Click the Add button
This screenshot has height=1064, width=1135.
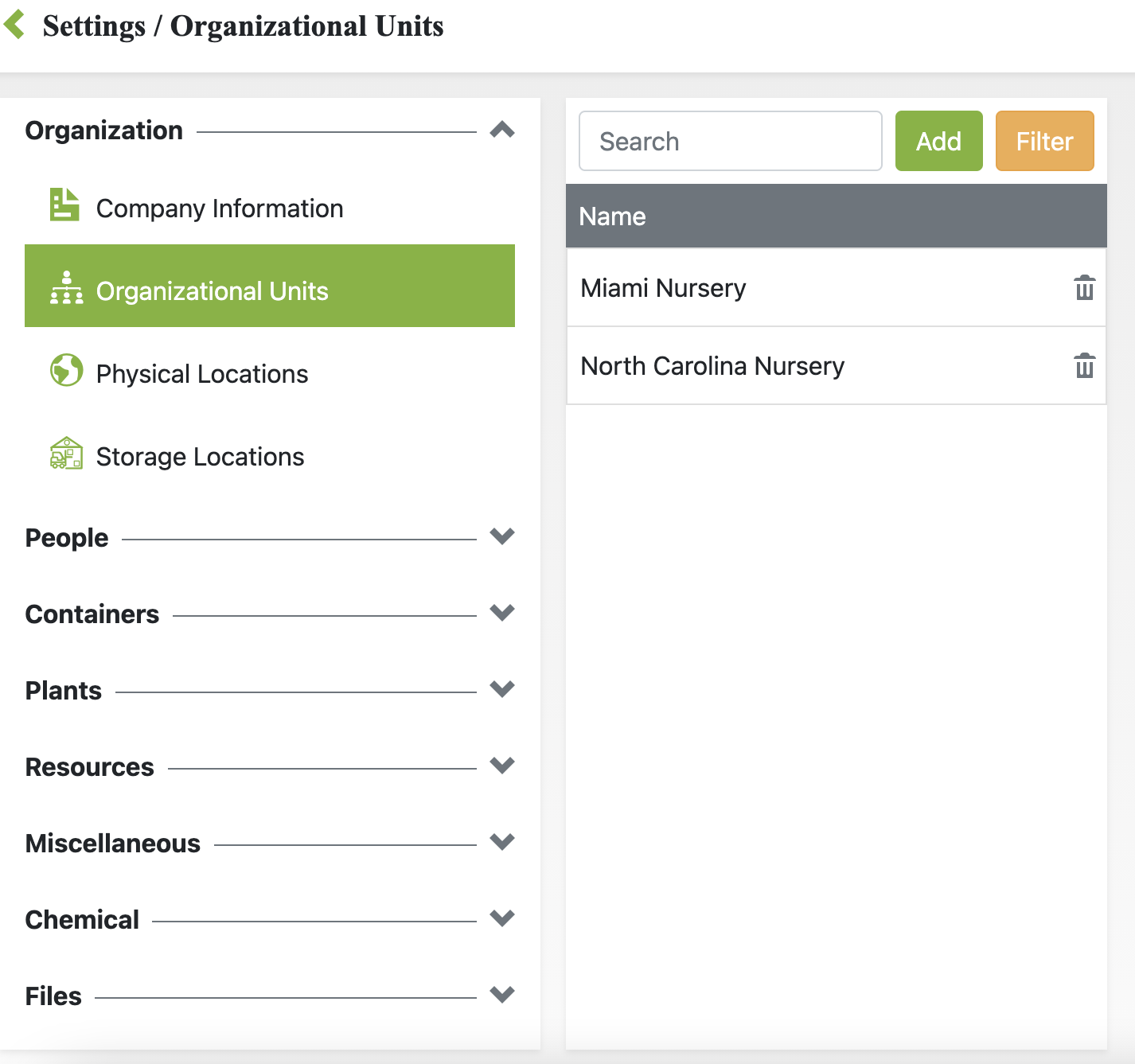coord(938,141)
